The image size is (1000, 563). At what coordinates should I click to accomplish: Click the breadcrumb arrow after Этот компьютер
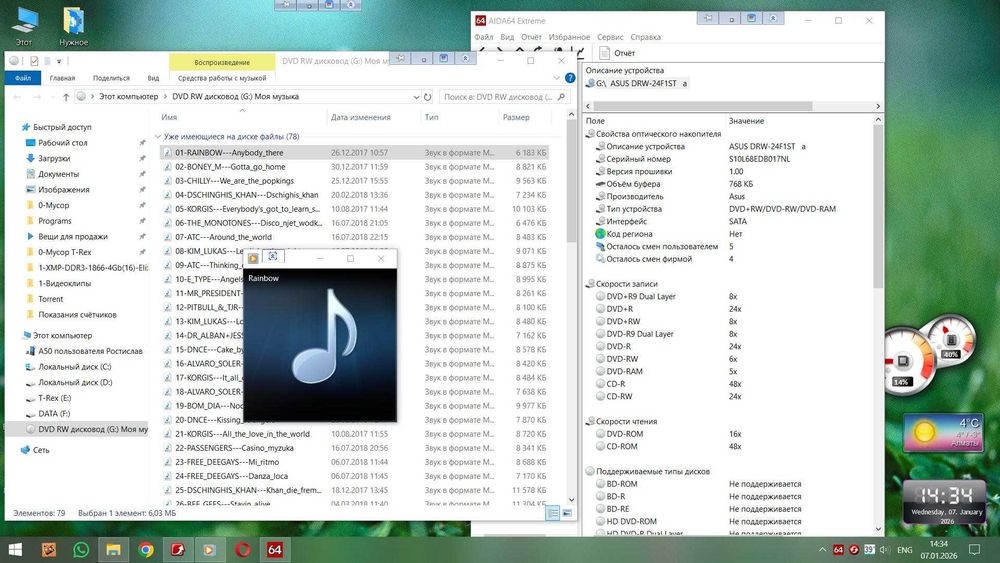tap(165, 97)
